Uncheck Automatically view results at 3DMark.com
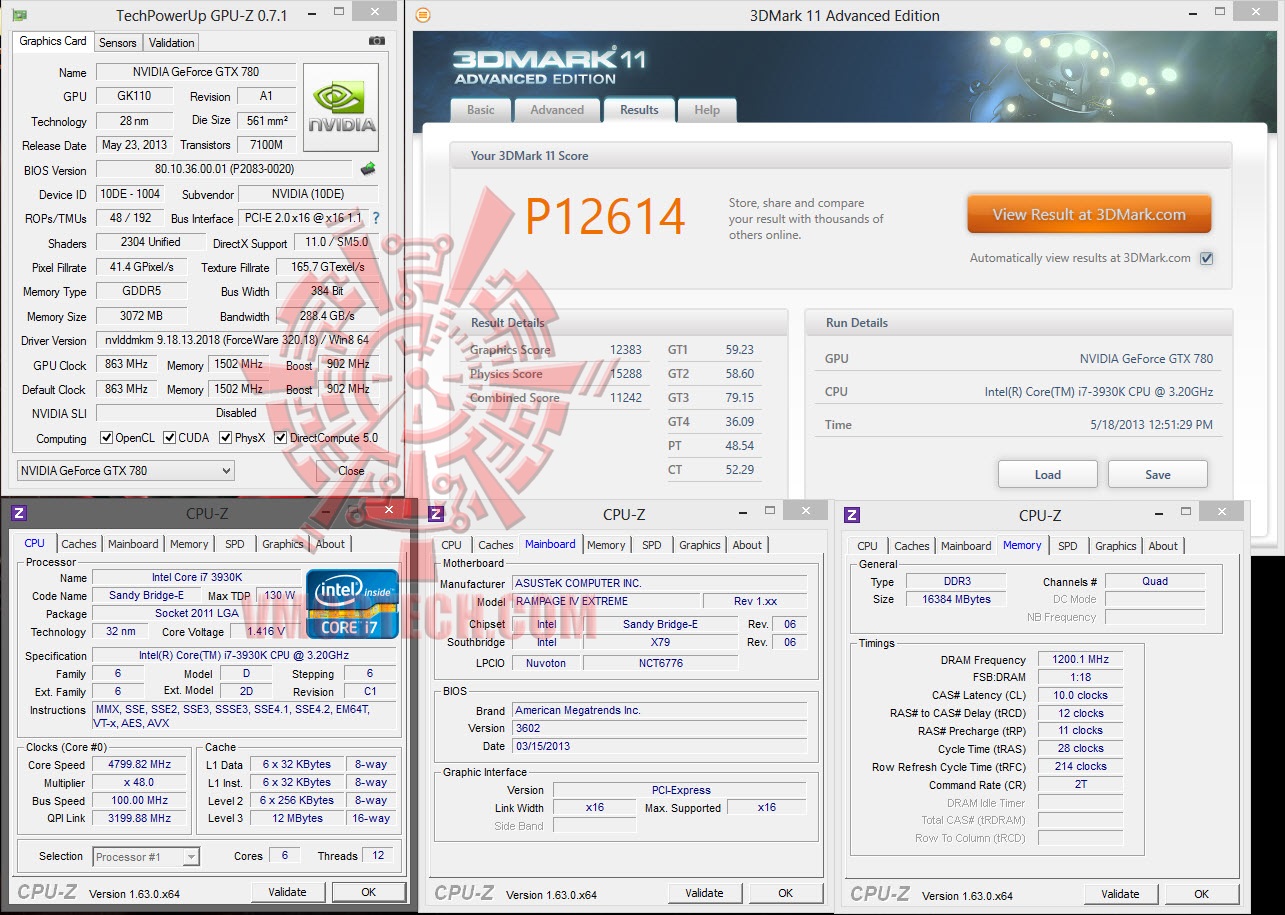The width and height of the screenshot is (1285, 915). 1207,258
